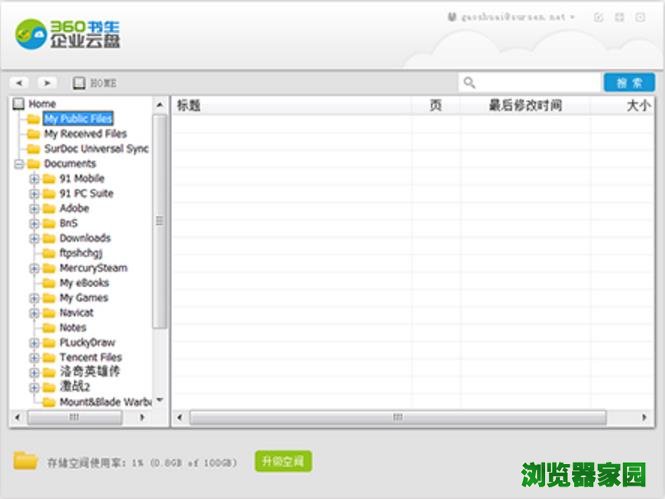The height and width of the screenshot is (499, 665).
Task: Click the storage folder icon at bottom
Action: click(x=26, y=461)
